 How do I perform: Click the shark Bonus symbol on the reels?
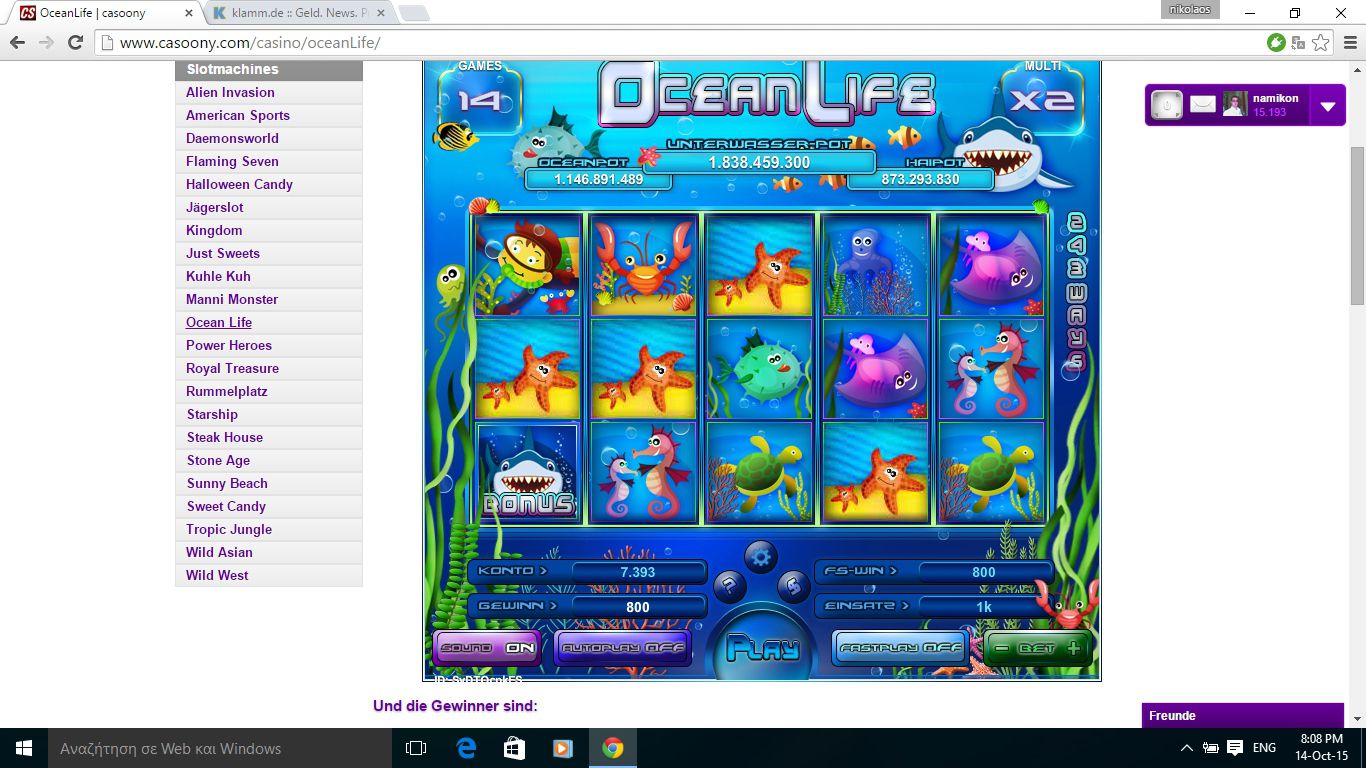(528, 472)
